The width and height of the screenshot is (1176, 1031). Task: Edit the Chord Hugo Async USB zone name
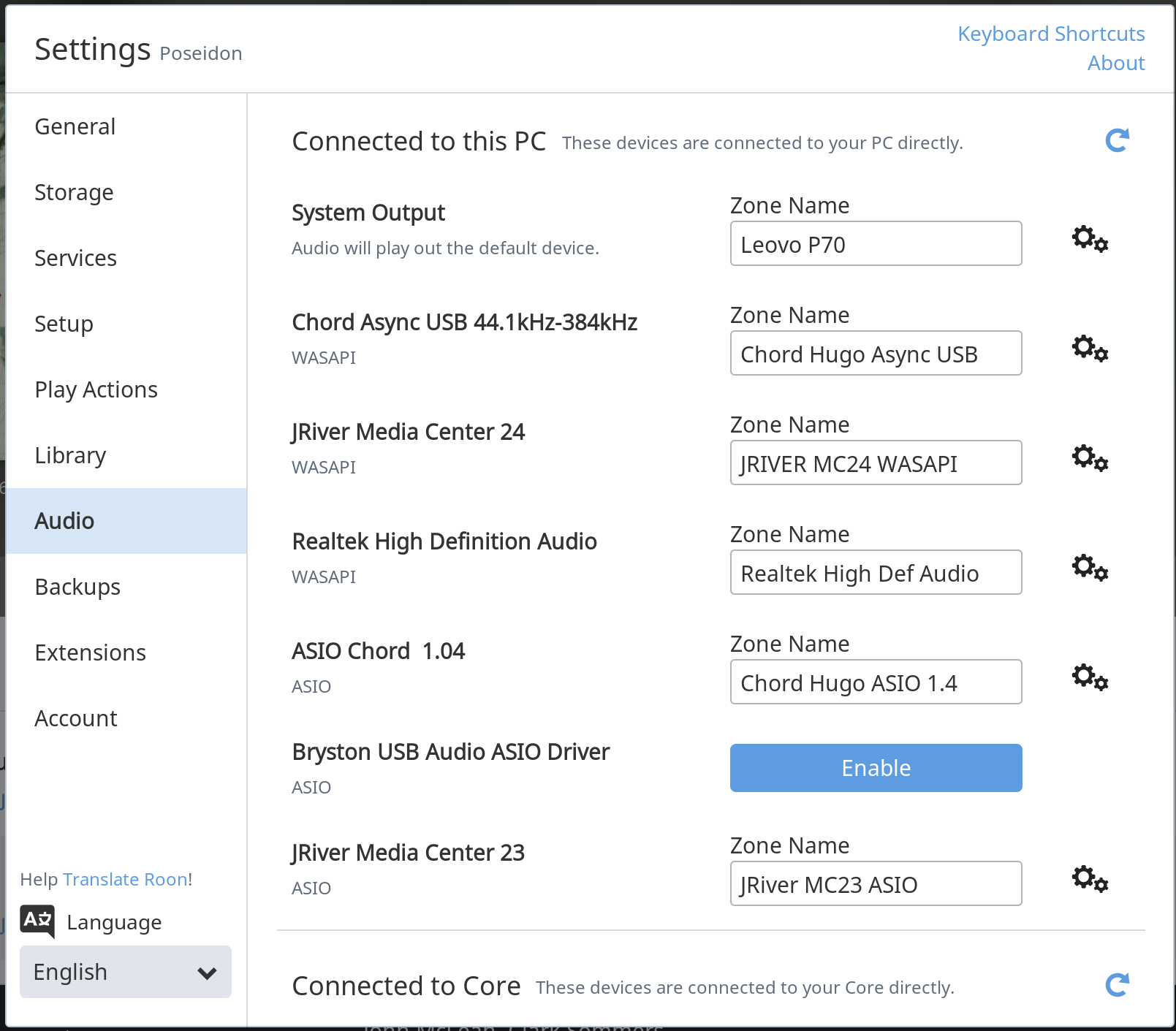point(876,353)
